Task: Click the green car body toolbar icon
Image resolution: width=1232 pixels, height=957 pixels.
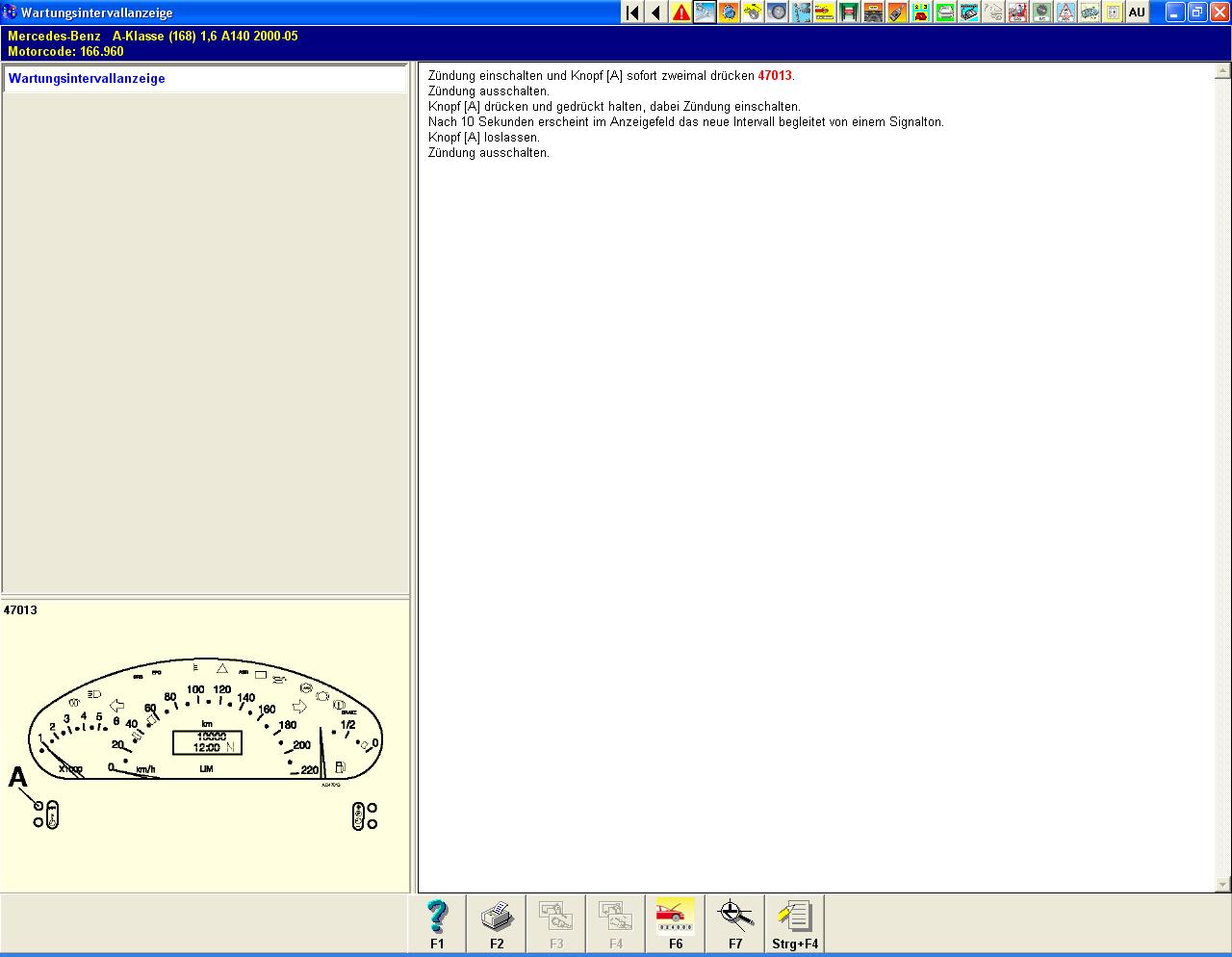Action: [945, 13]
